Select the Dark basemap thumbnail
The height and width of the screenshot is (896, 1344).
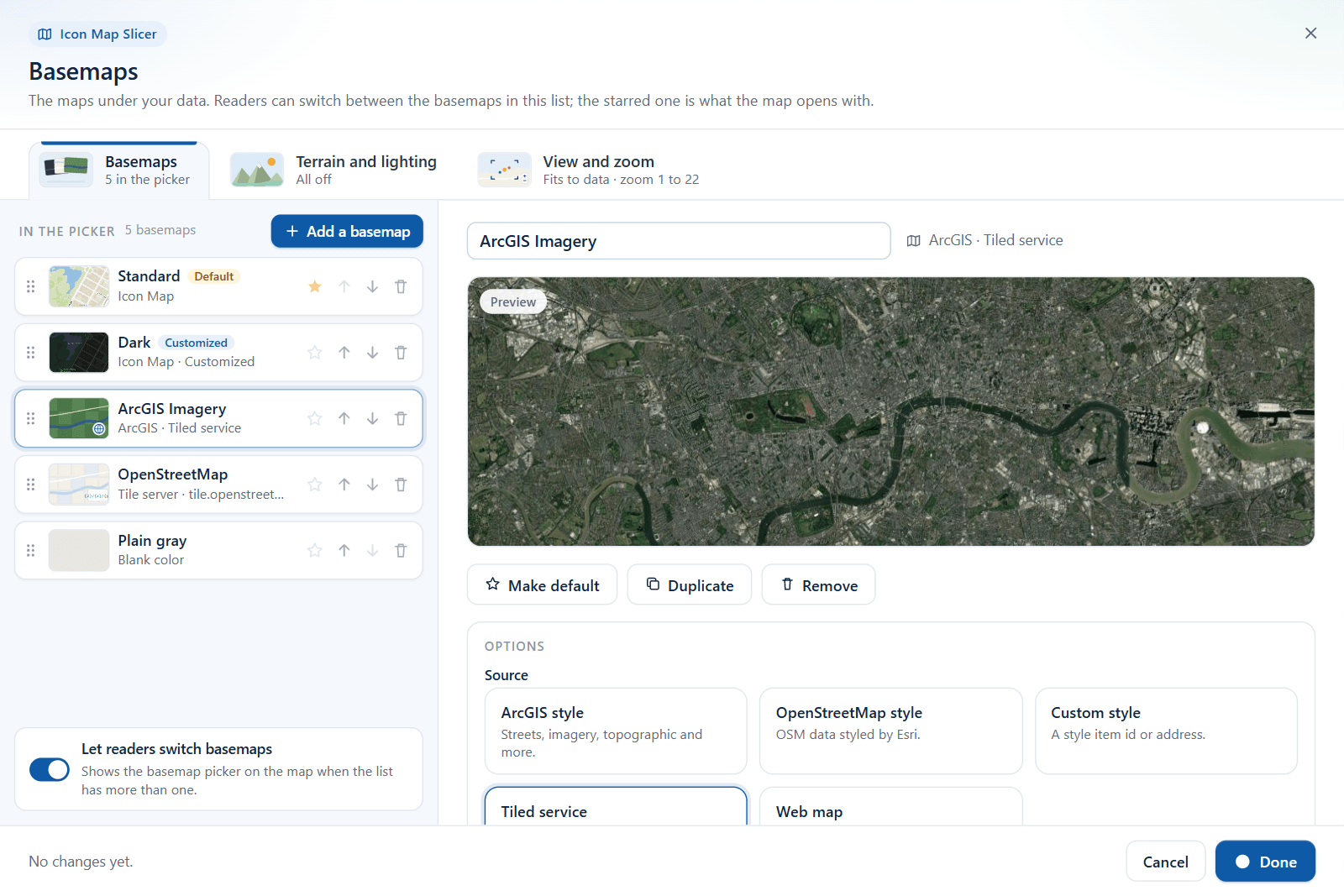tap(79, 353)
